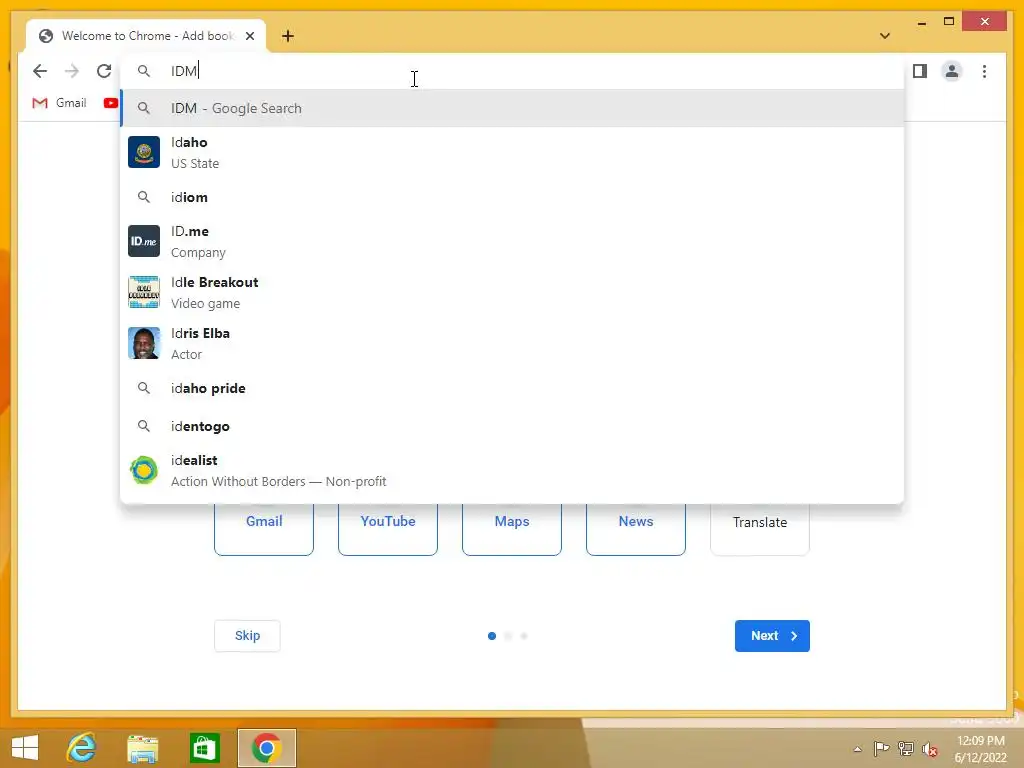Select the YouTube bookmark card
Image resolution: width=1024 pixels, height=768 pixels.
point(388,529)
